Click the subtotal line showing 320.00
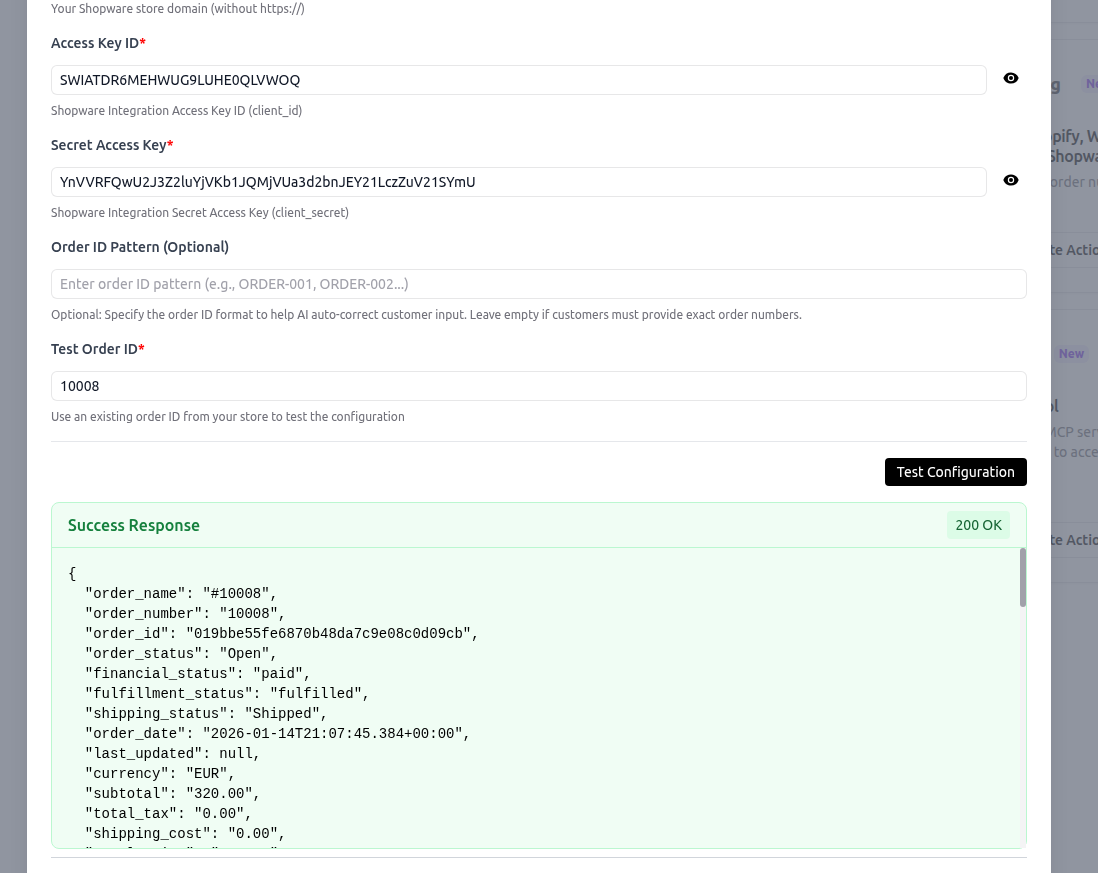The height and width of the screenshot is (873, 1098). pyautogui.click(x=173, y=794)
